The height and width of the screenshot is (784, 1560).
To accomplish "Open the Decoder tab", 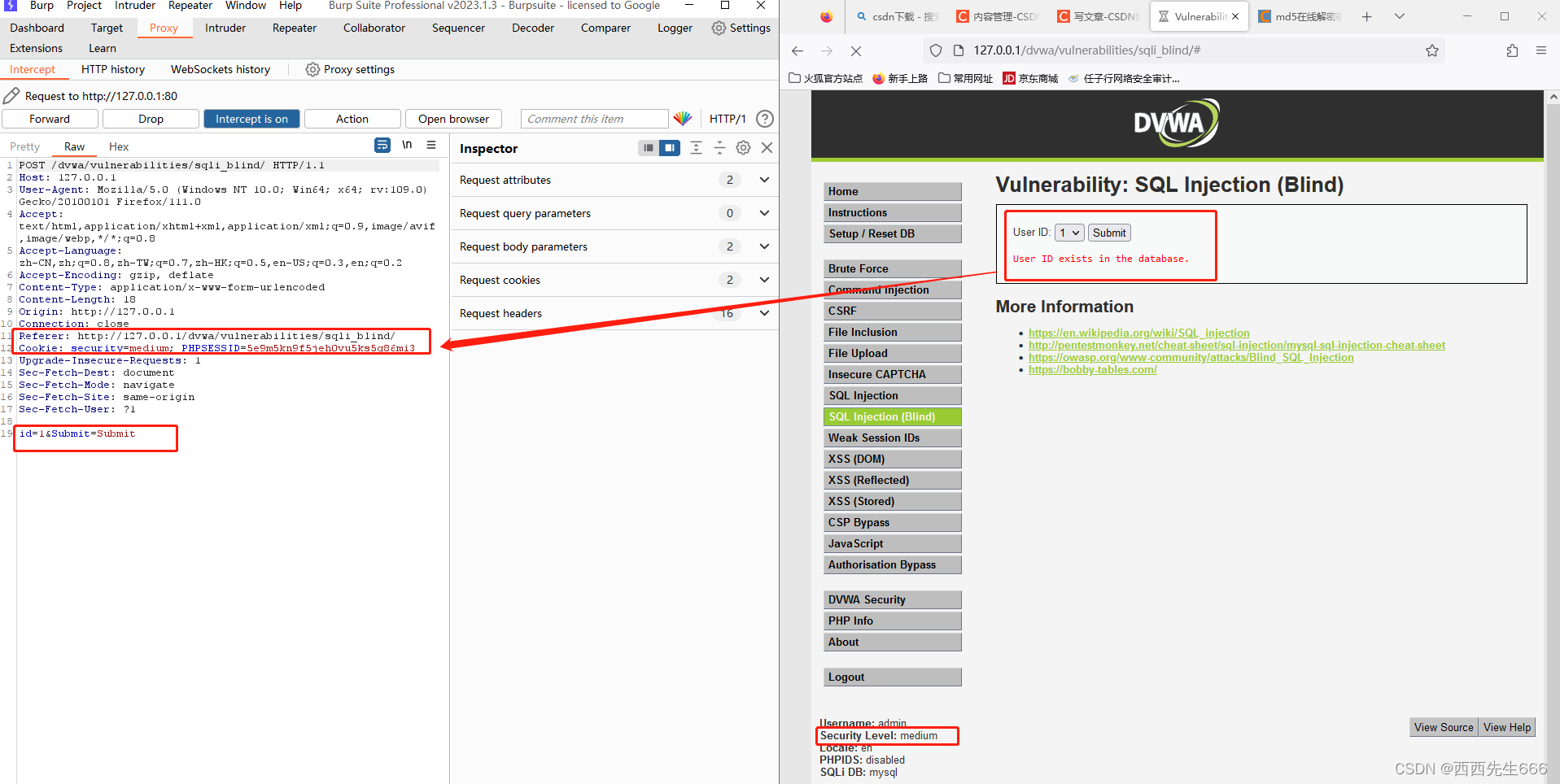I will pos(533,28).
